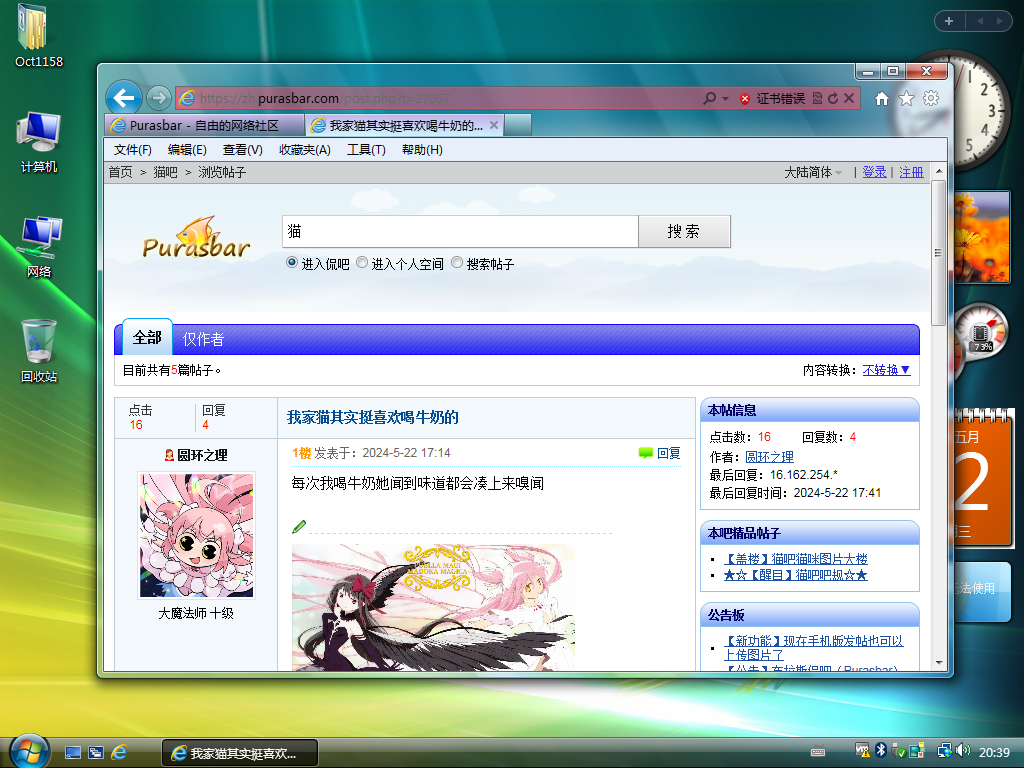Click the search text field containing 猫
Viewport: 1024px width, 768px height.
(x=460, y=231)
